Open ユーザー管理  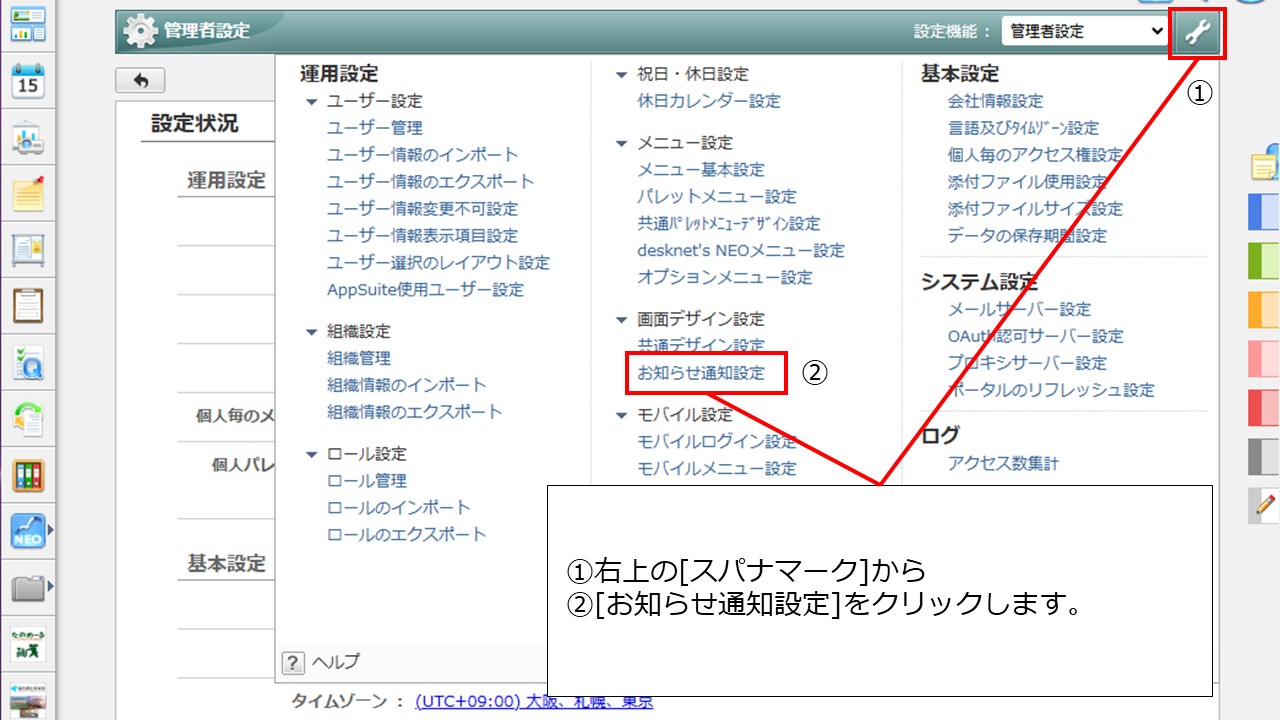click(375, 128)
